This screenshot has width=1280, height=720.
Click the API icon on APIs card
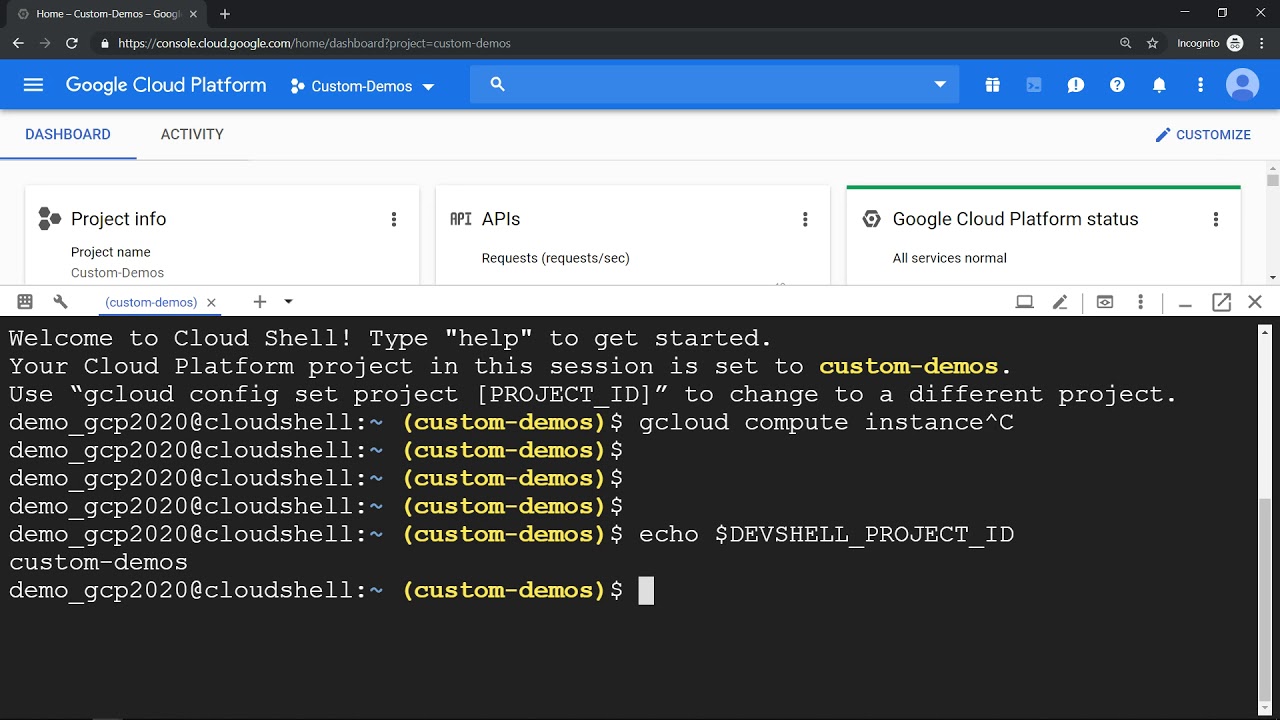(x=461, y=219)
